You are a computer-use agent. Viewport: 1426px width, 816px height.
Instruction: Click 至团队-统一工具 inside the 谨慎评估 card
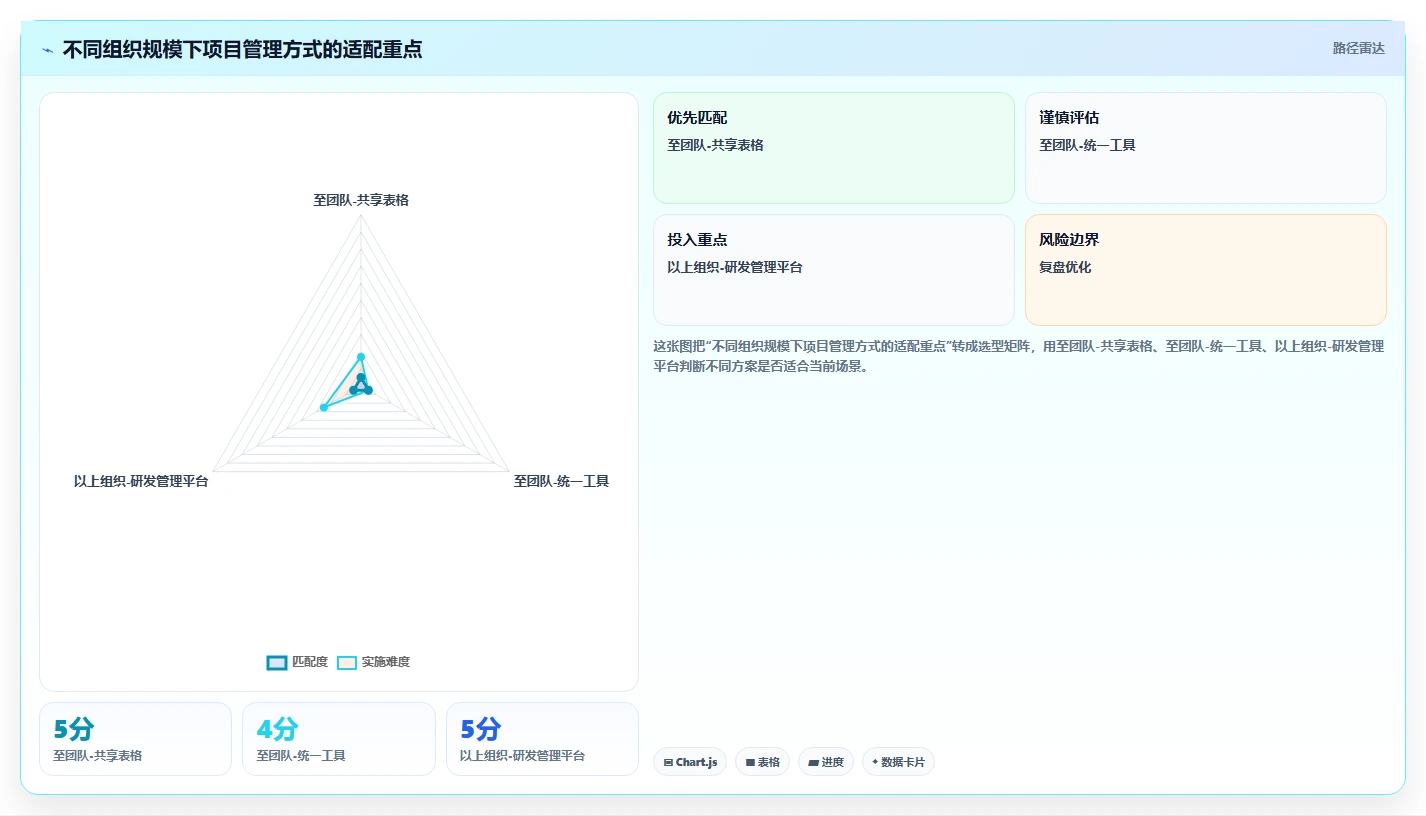[x=1087, y=145]
